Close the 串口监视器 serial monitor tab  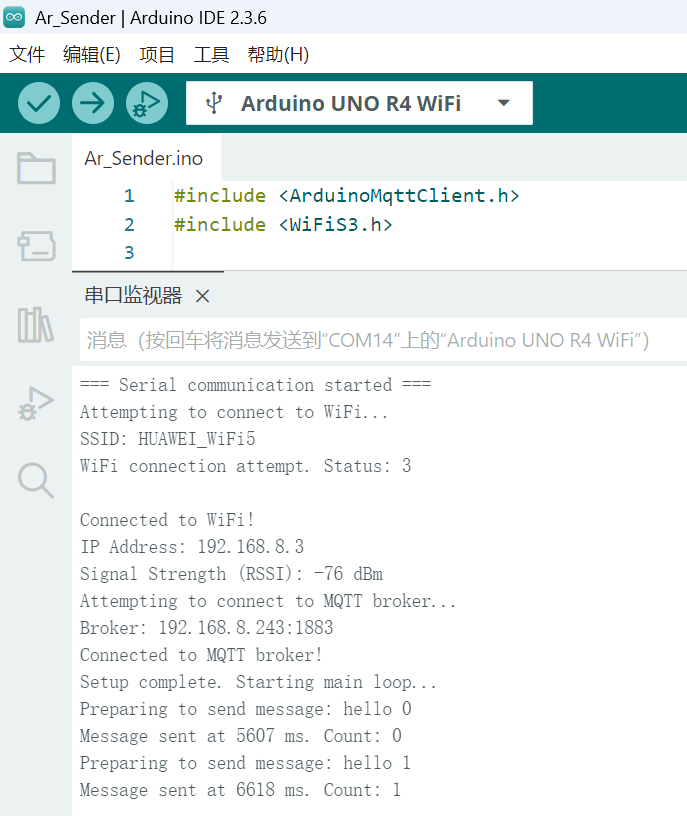pos(202,296)
